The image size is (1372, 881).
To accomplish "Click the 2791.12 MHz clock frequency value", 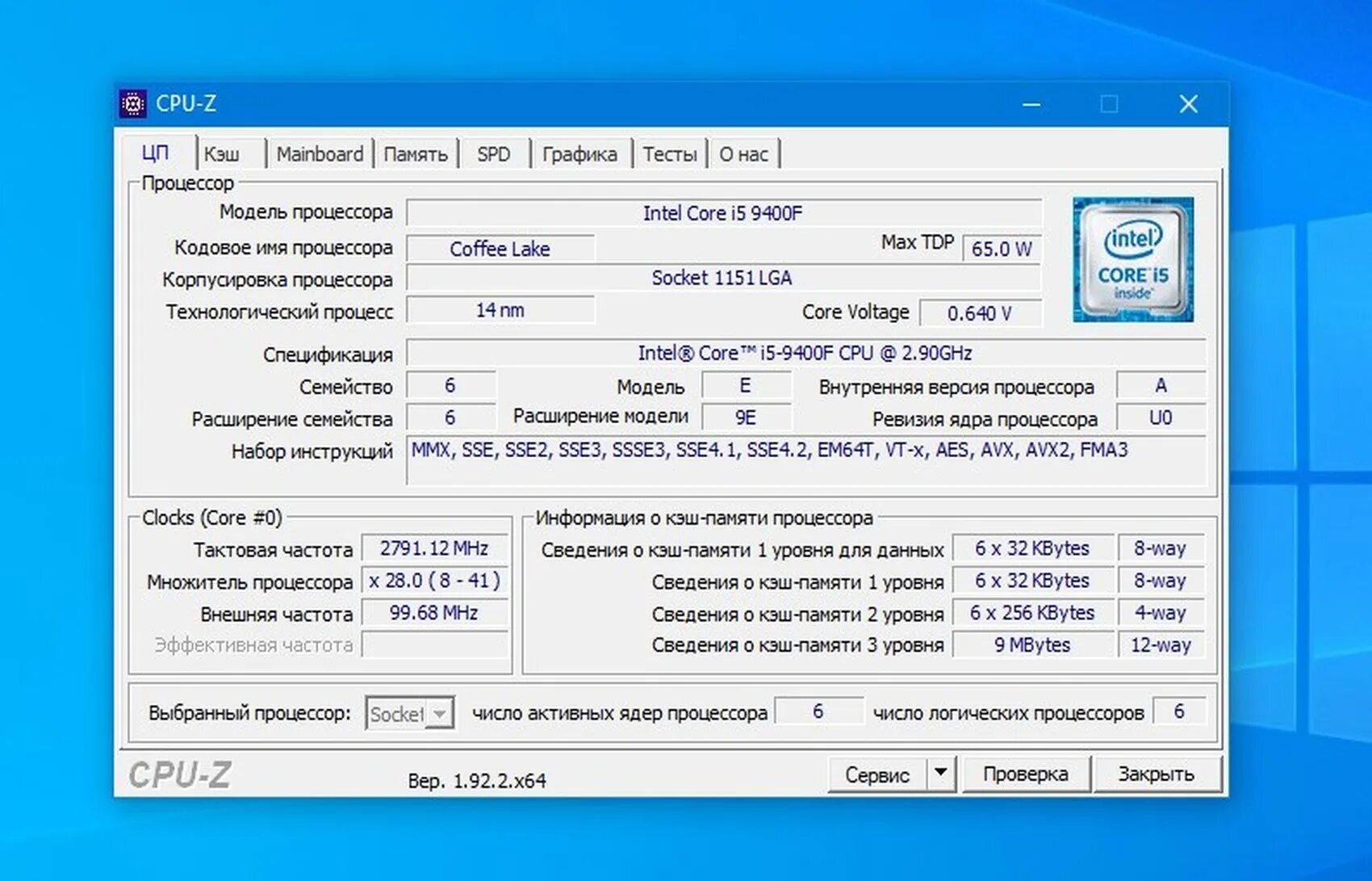I will [x=434, y=548].
